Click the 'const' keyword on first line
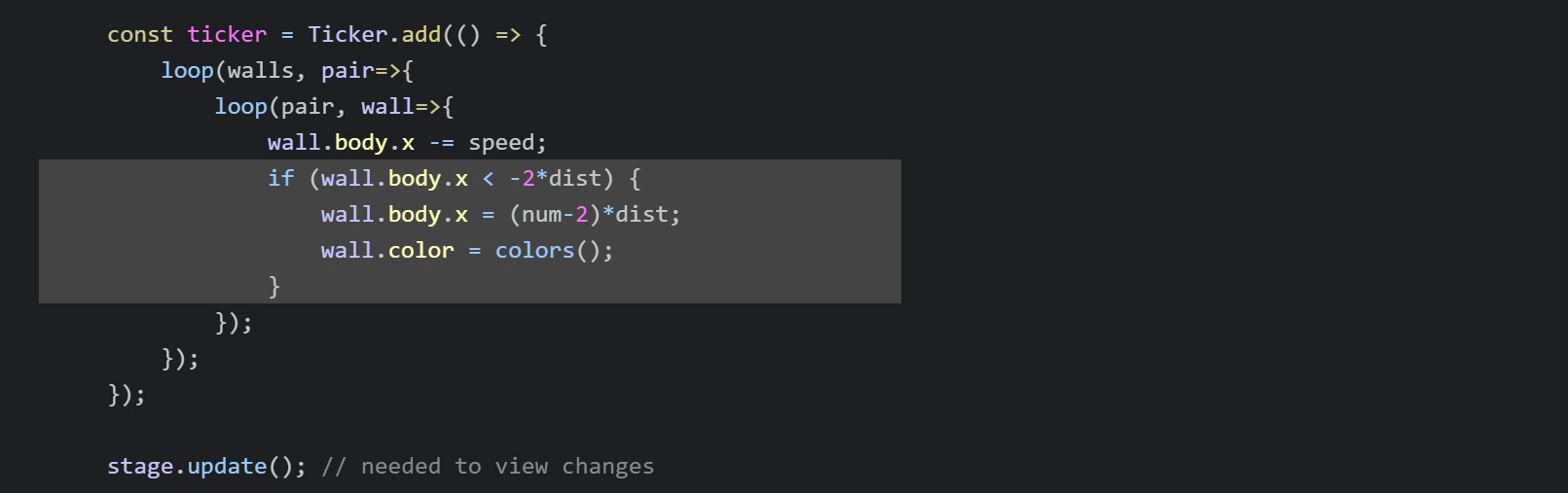 (x=139, y=35)
